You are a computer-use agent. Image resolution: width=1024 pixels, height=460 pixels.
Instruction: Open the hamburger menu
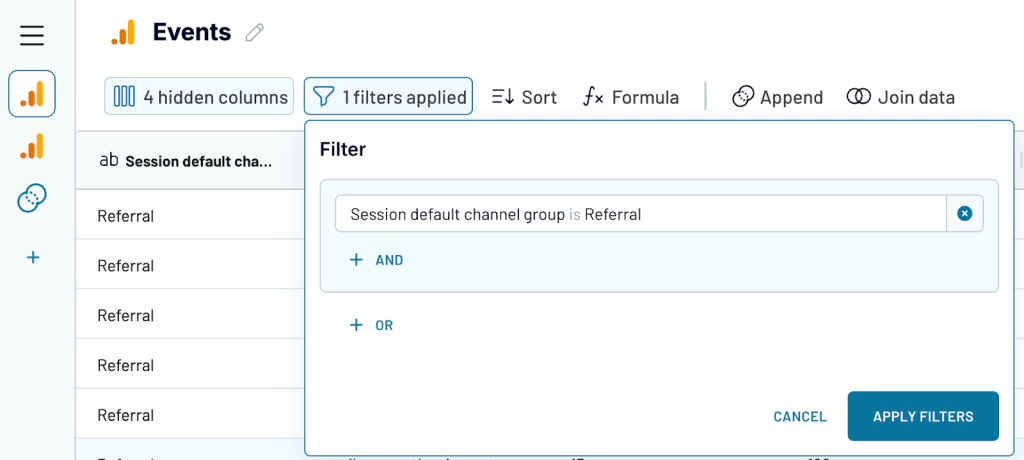[32, 35]
